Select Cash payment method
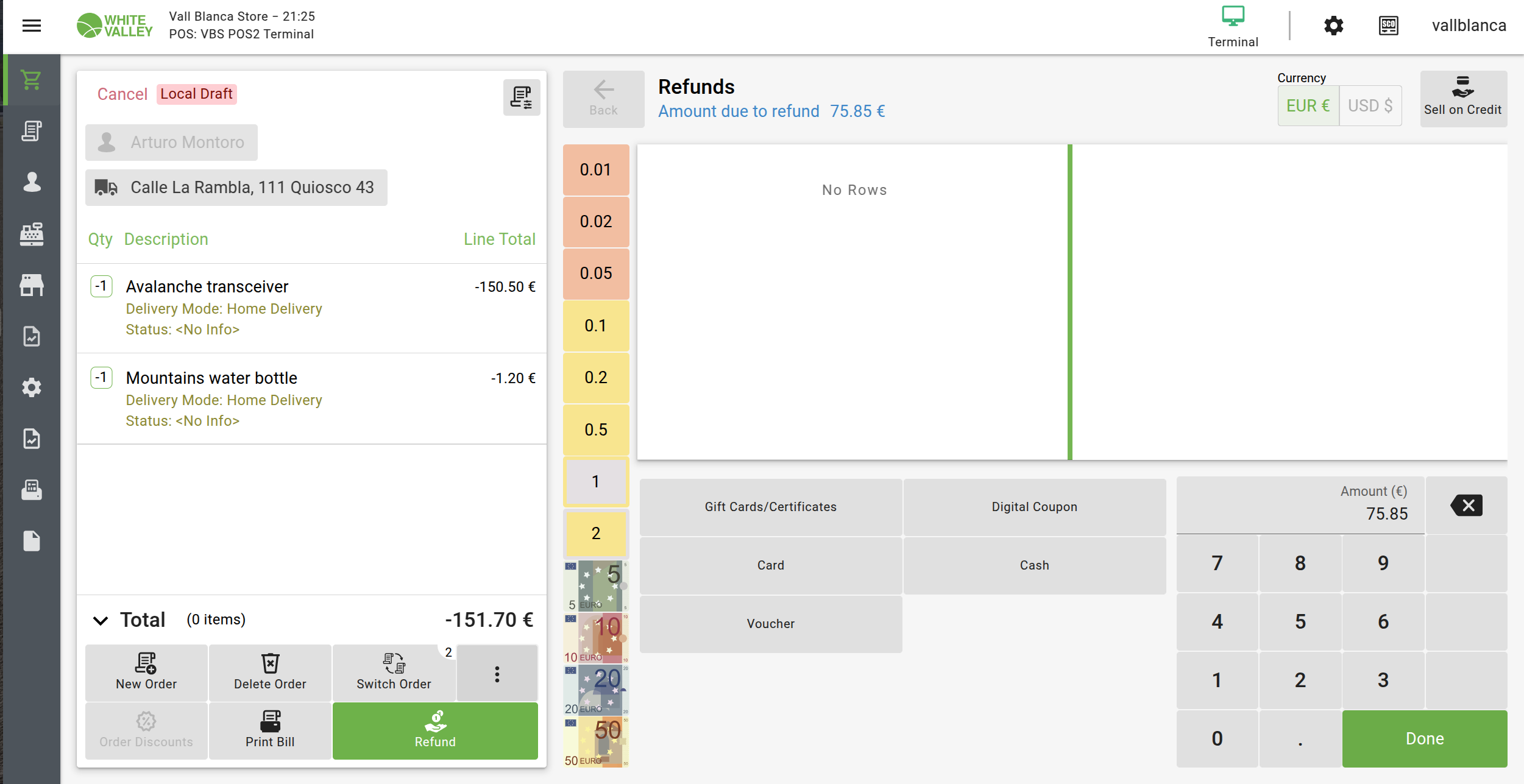 (1034, 565)
